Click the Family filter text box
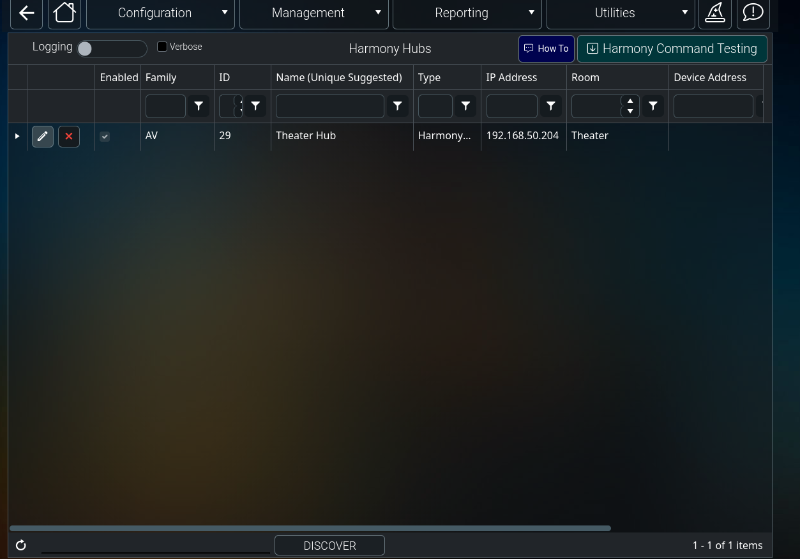The height and width of the screenshot is (559, 800). [165, 106]
